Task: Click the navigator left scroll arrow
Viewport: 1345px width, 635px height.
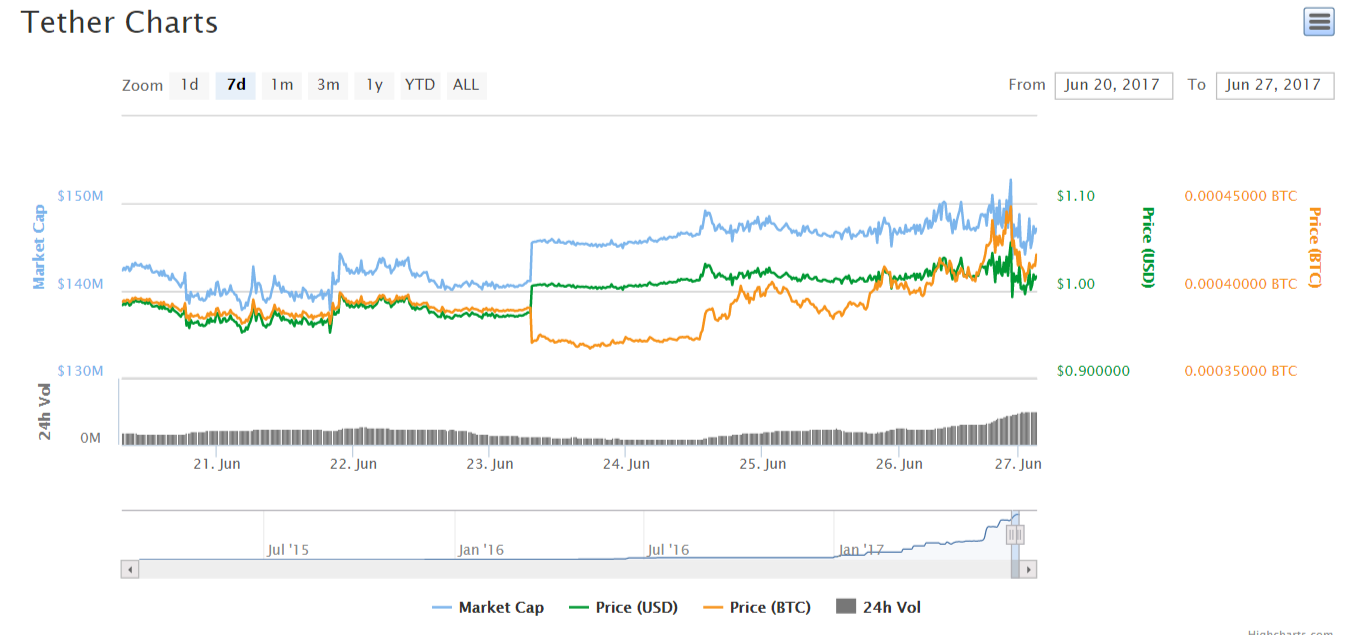Action: coord(130,569)
